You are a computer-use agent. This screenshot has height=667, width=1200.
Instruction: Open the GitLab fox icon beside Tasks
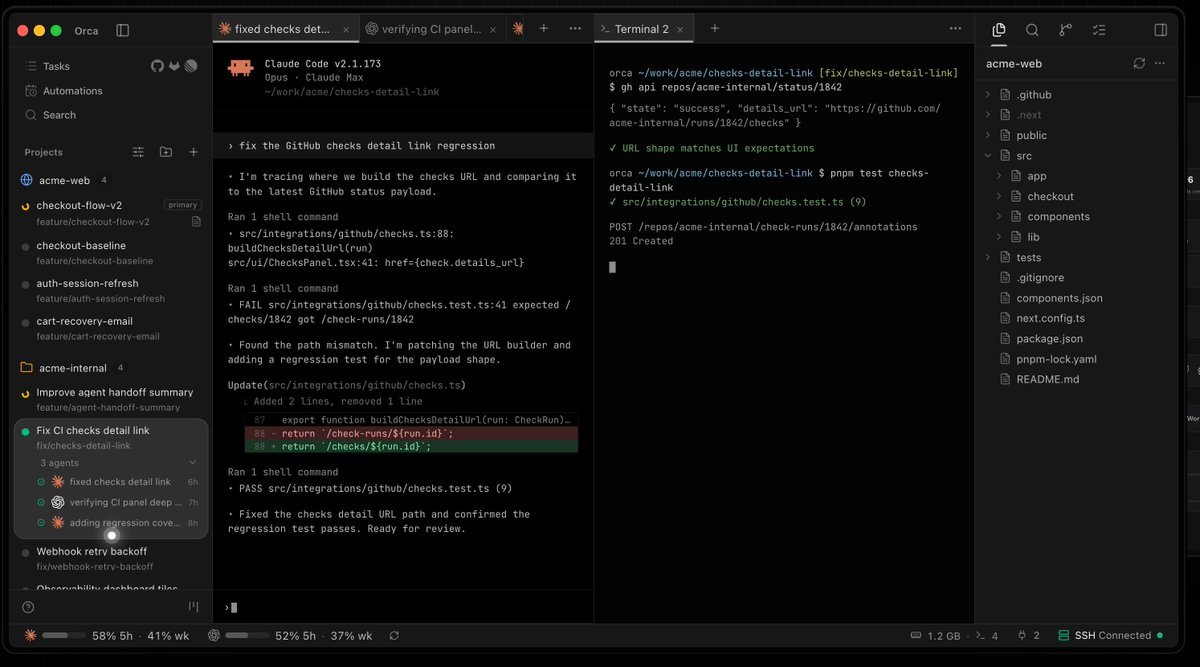174,66
